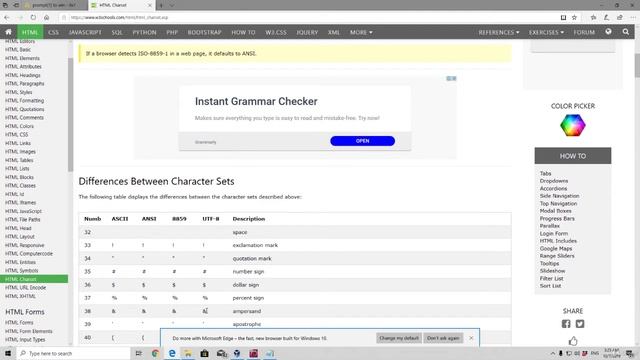Add page to favorites with star icon
The image size is (640, 360).
[574, 18]
